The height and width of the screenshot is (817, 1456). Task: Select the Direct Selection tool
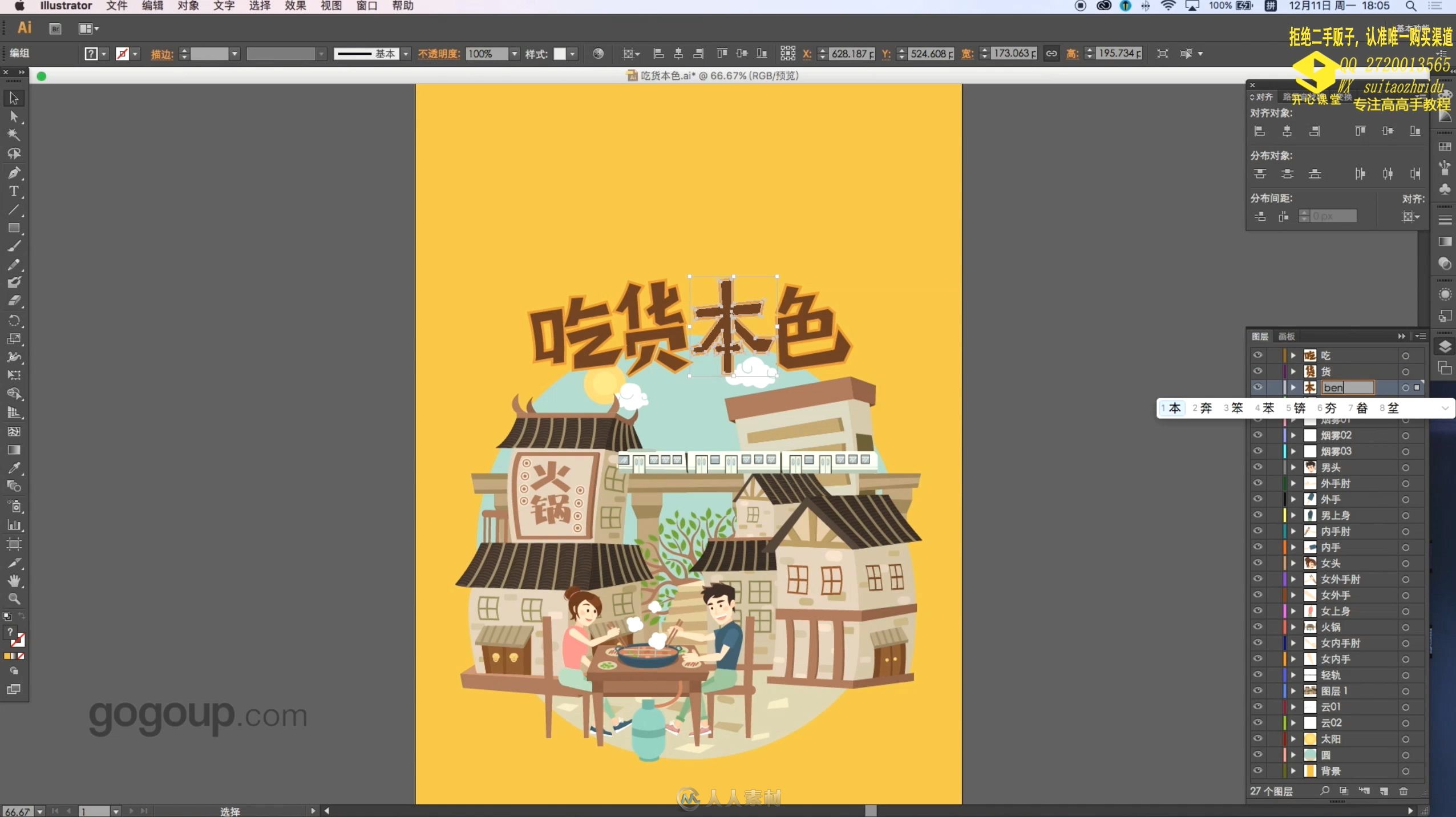(14, 116)
